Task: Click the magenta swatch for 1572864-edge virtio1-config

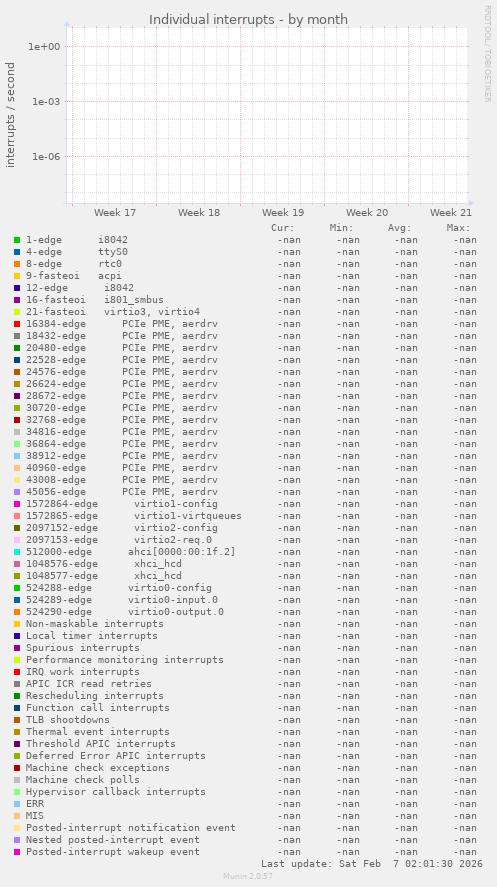Action: [x=17, y=503]
